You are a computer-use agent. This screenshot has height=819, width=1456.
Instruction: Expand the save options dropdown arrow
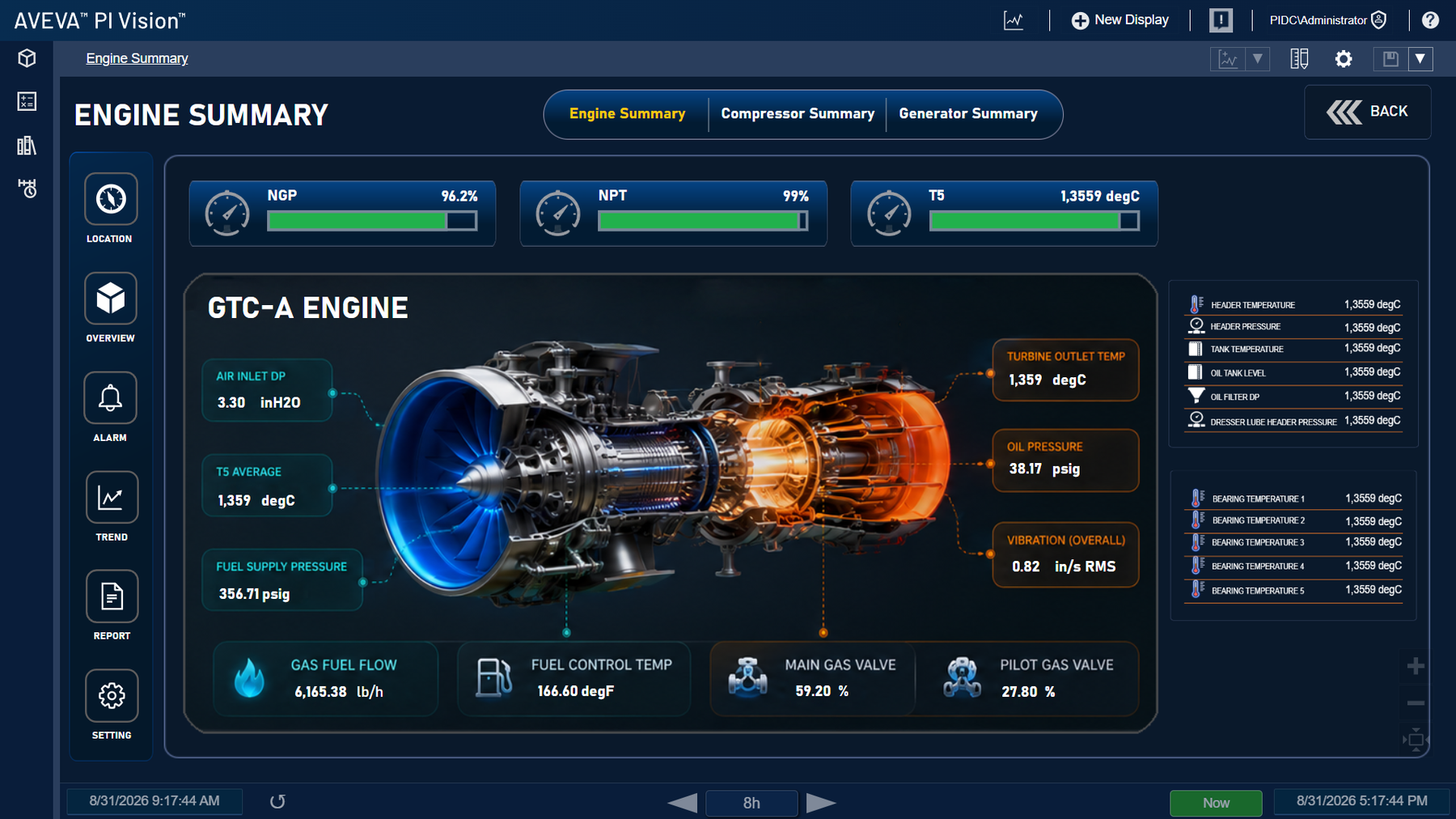pyautogui.click(x=1420, y=58)
